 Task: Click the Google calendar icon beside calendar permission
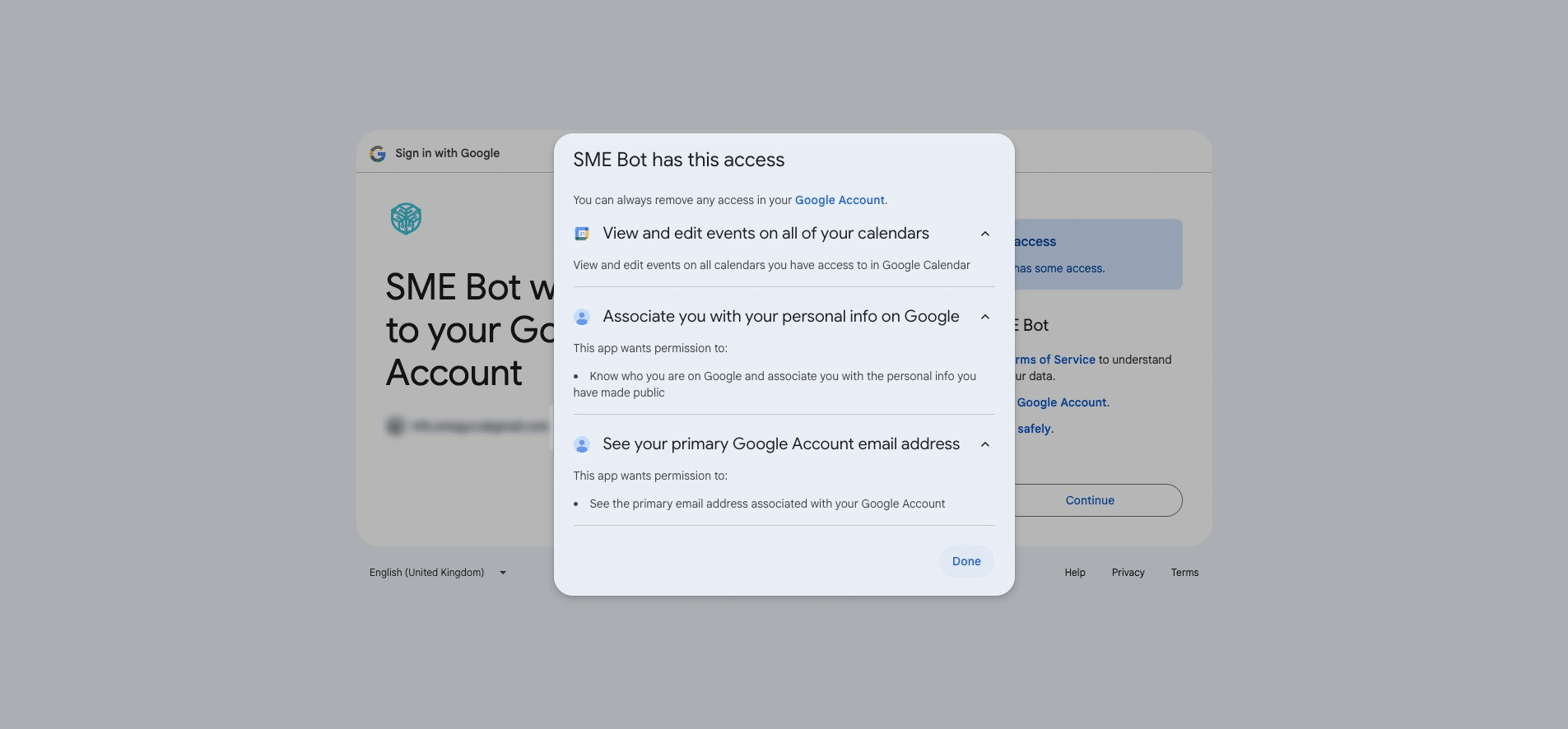click(581, 234)
